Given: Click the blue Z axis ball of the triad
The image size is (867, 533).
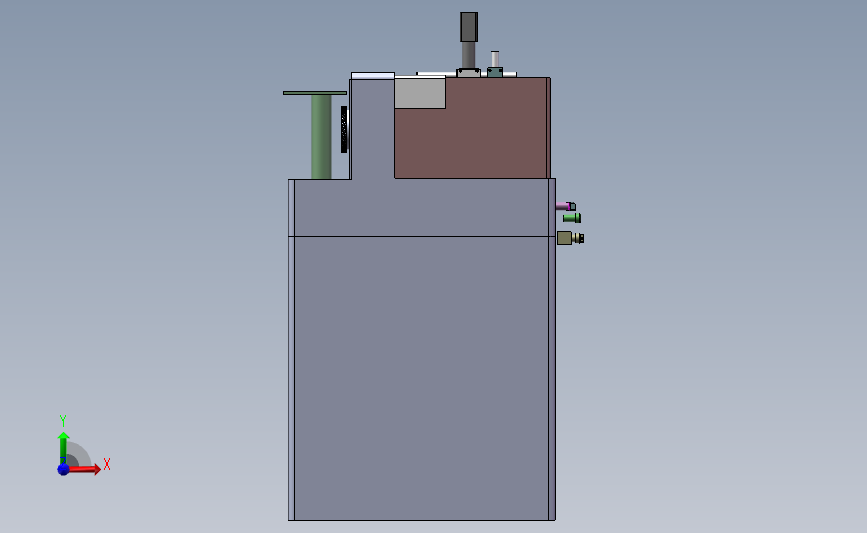Looking at the screenshot, I should click(x=64, y=469).
